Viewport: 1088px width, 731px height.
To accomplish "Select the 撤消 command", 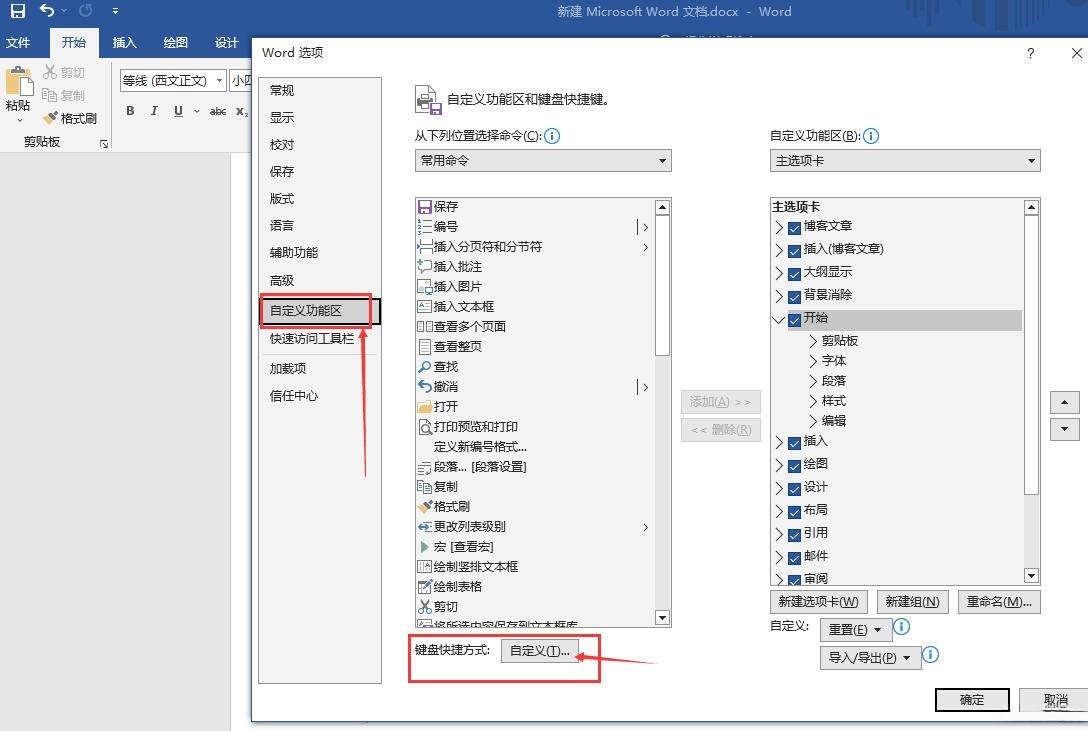I will (448, 386).
